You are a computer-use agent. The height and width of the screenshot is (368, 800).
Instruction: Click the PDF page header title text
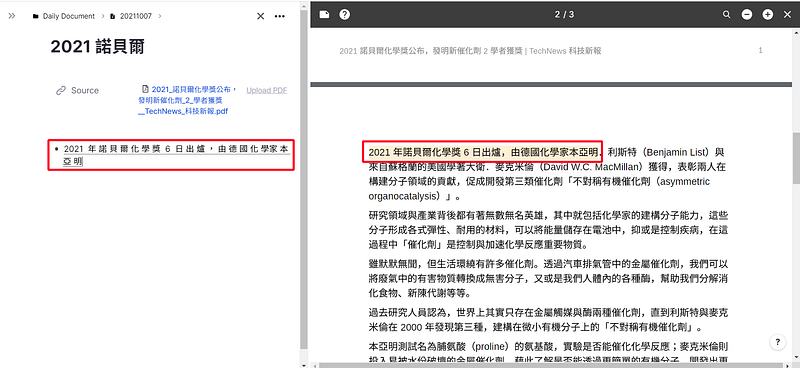point(470,51)
